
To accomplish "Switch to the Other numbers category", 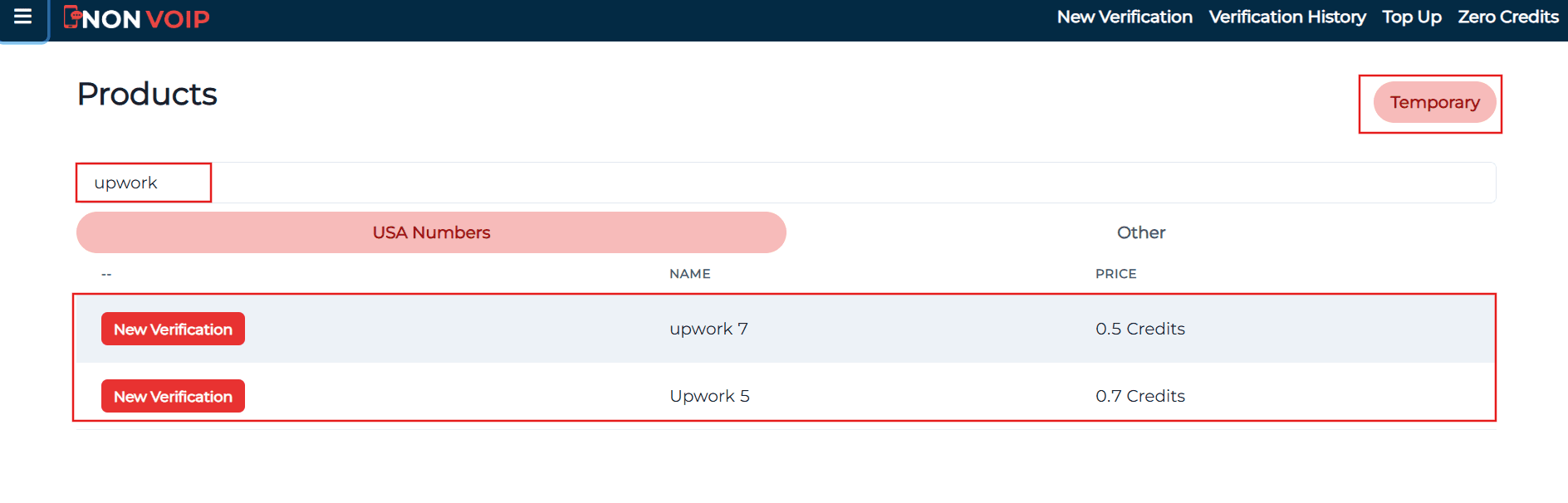I will [1141, 232].
